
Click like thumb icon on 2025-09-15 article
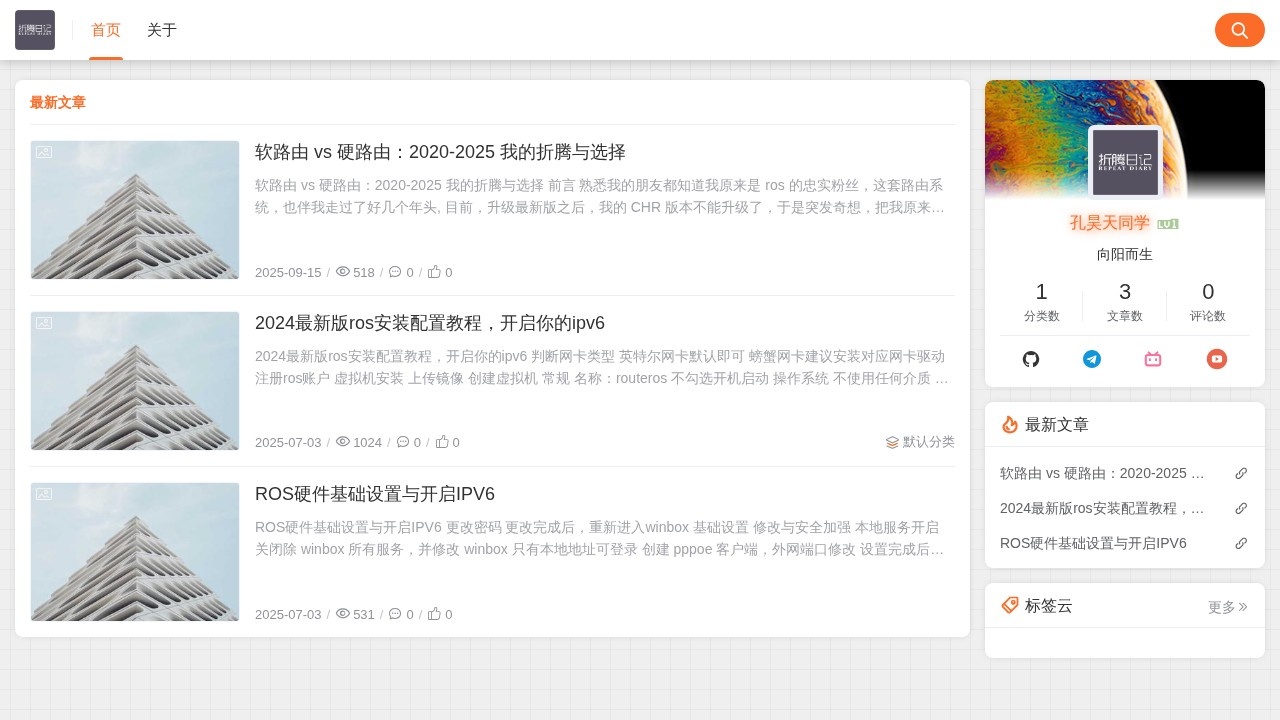click(434, 272)
